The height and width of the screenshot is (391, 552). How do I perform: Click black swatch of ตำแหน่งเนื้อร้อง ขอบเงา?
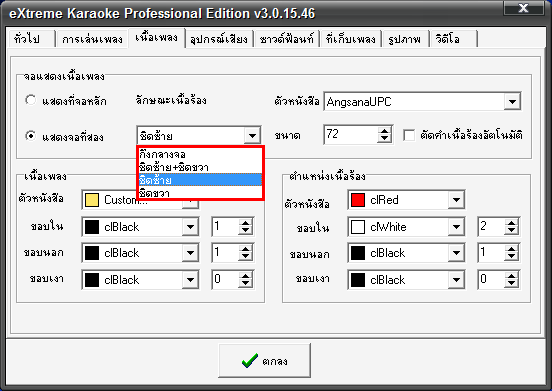click(x=358, y=280)
